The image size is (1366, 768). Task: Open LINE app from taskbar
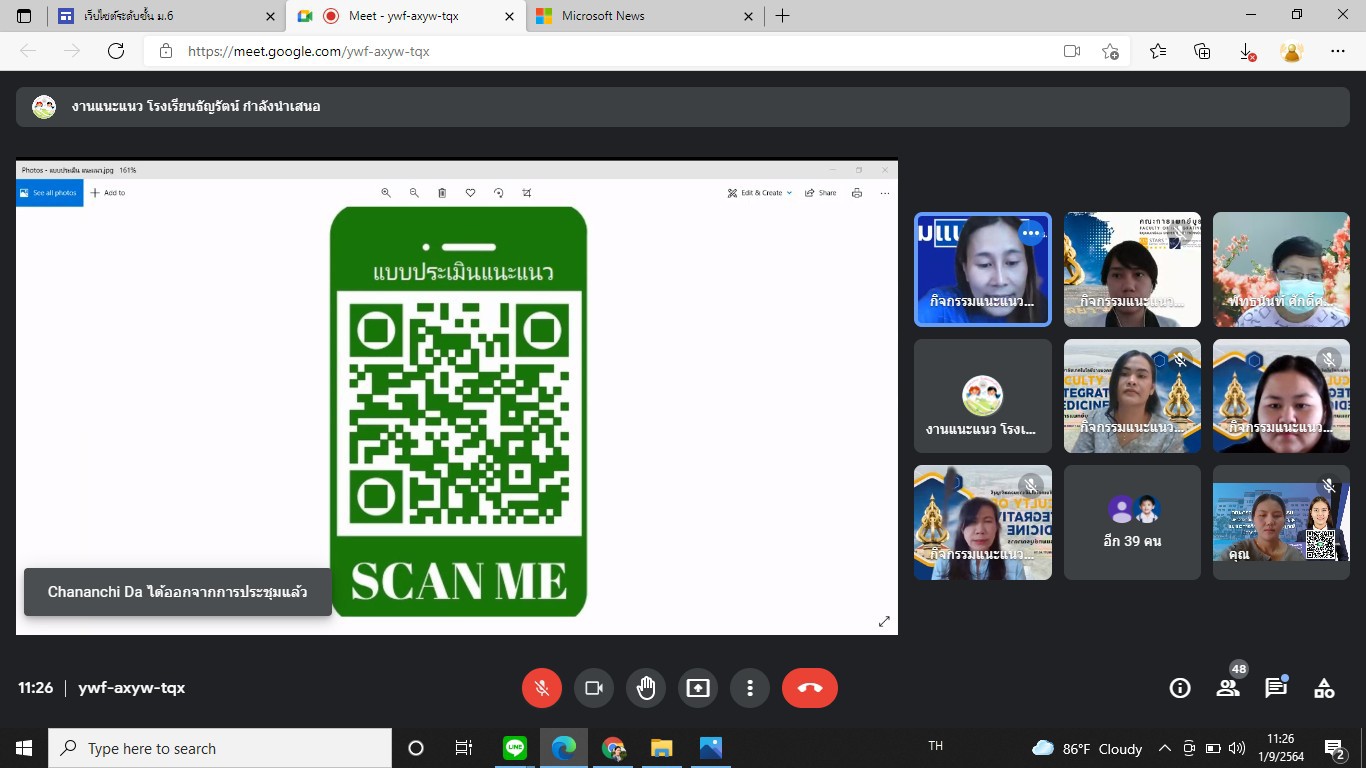point(515,748)
